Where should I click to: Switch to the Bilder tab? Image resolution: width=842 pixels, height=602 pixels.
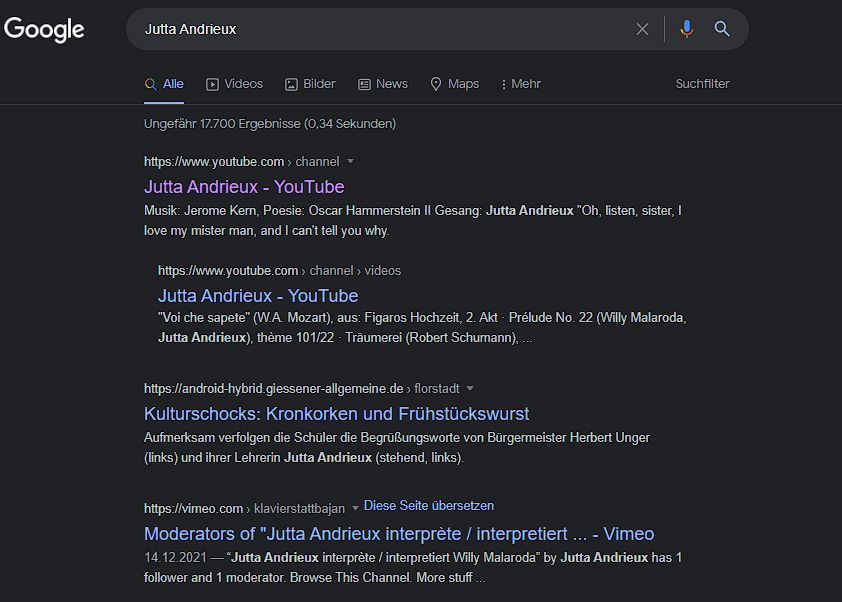point(310,84)
